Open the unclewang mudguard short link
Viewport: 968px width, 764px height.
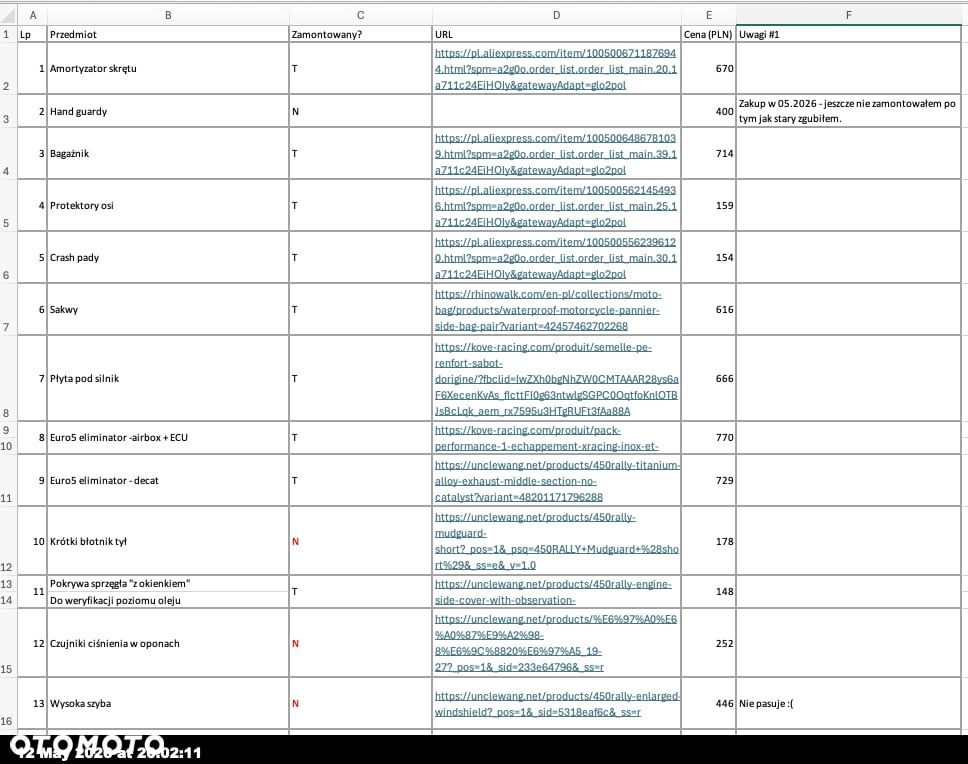[x=556, y=541]
